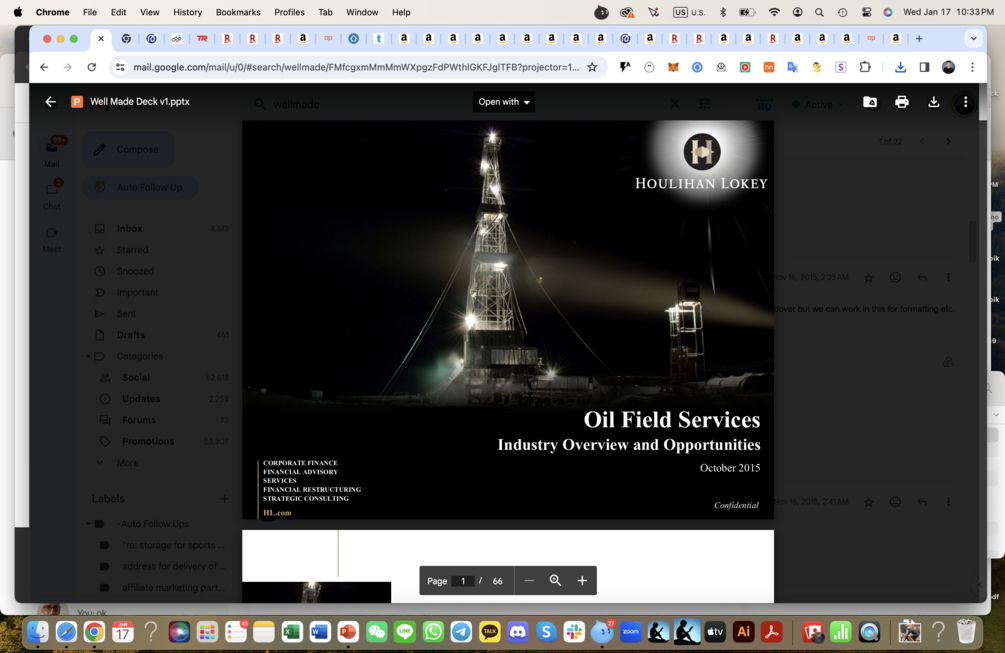Open the Apple menu
The image size is (1005, 653).
coord(17,12)
